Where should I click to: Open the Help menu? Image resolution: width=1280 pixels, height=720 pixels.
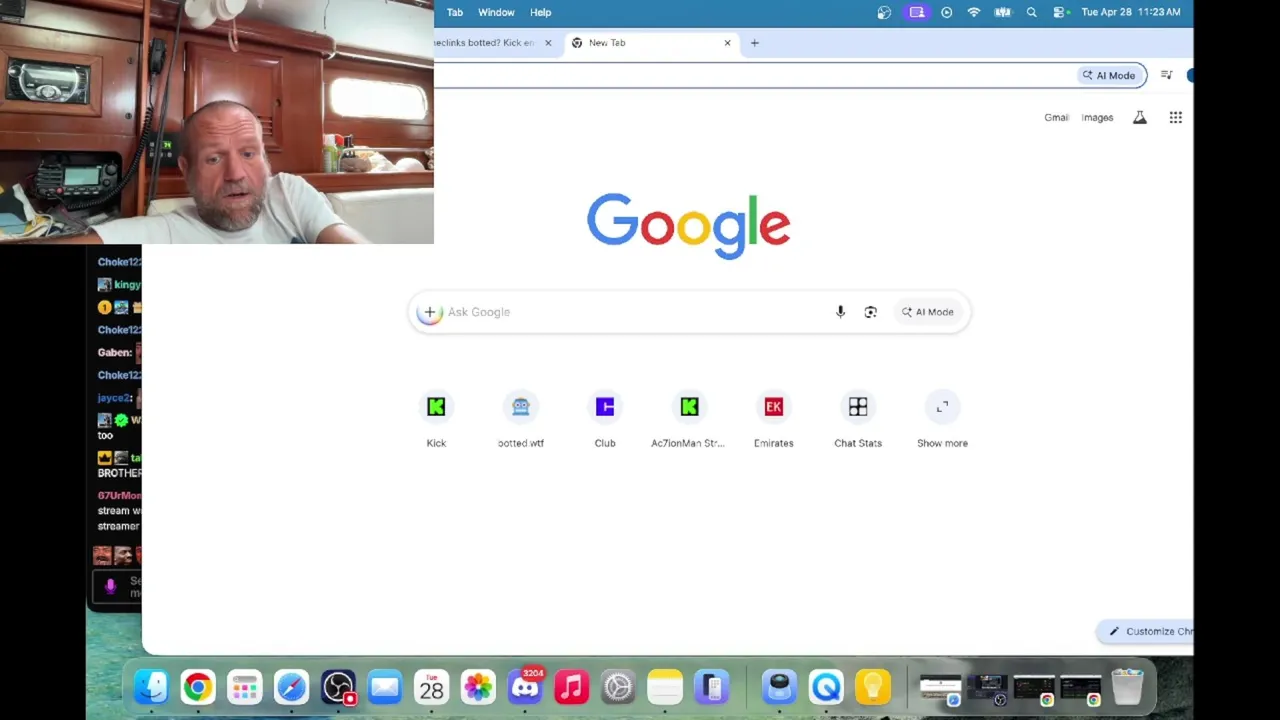click(x=540, y=12)
